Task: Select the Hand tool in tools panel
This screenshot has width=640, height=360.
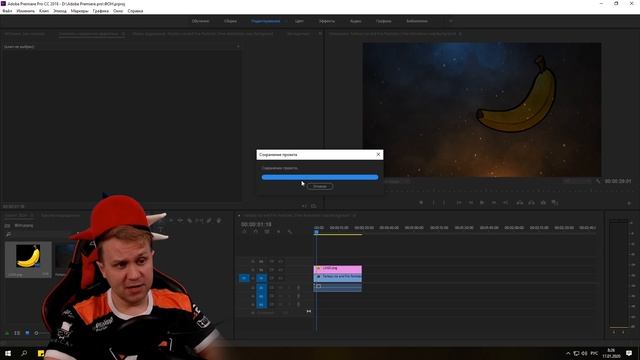Action: tap(219, 220)
